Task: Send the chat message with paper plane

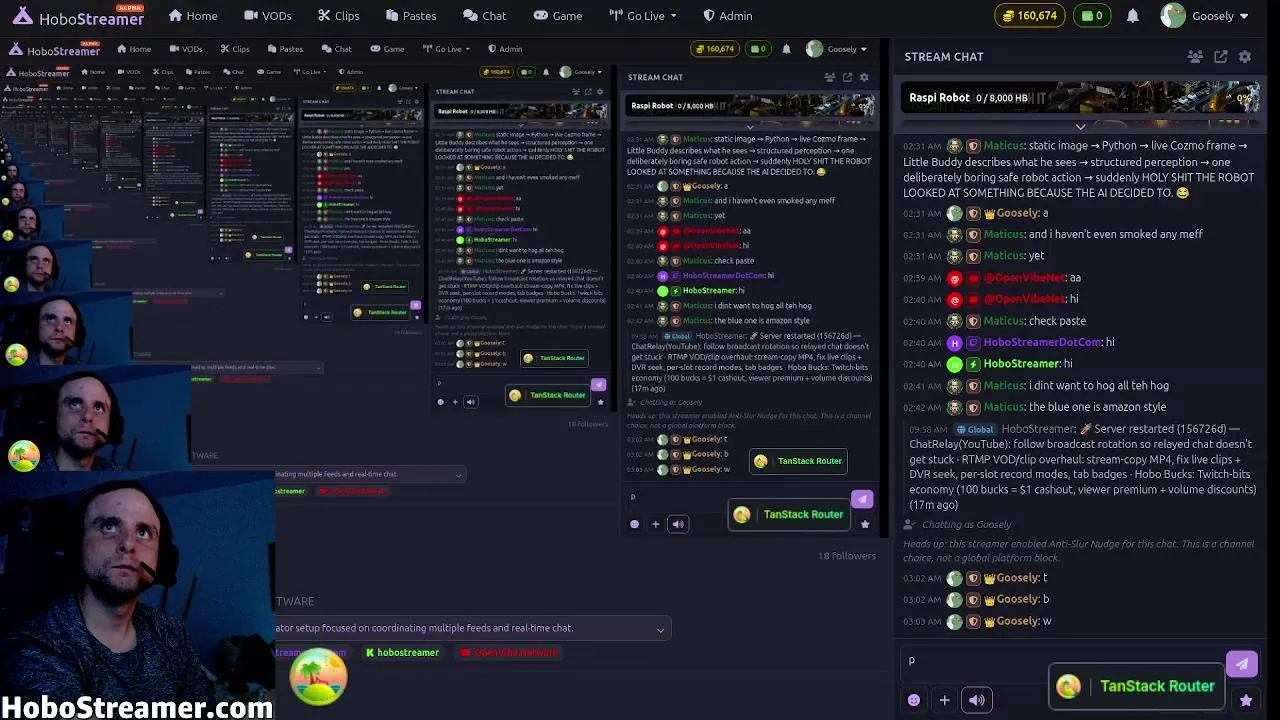Action: click(x=1242, y=663)
